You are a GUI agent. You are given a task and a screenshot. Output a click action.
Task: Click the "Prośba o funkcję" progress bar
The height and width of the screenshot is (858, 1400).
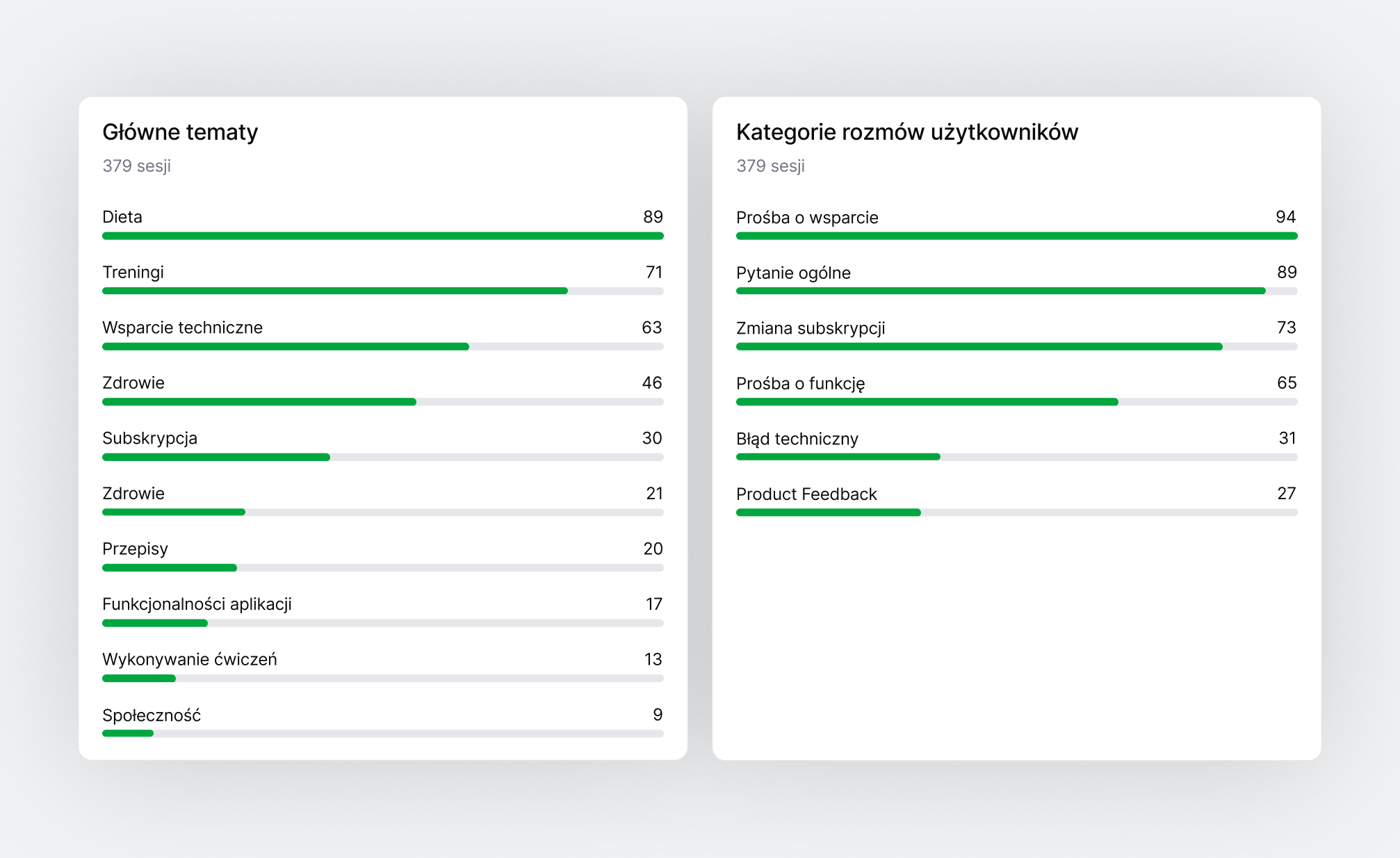(1016, 402)
